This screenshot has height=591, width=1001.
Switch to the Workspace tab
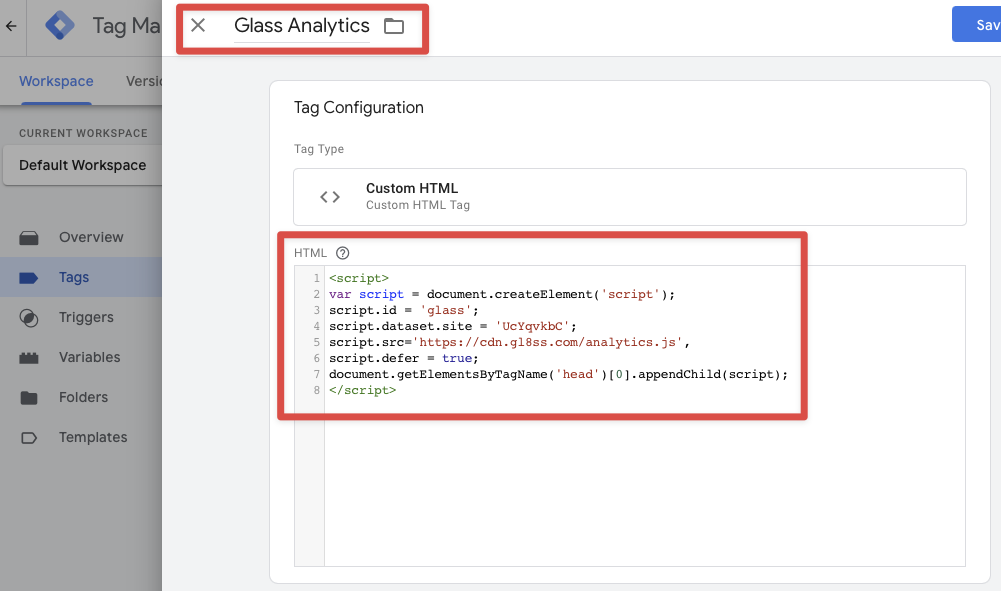(56, 81)
